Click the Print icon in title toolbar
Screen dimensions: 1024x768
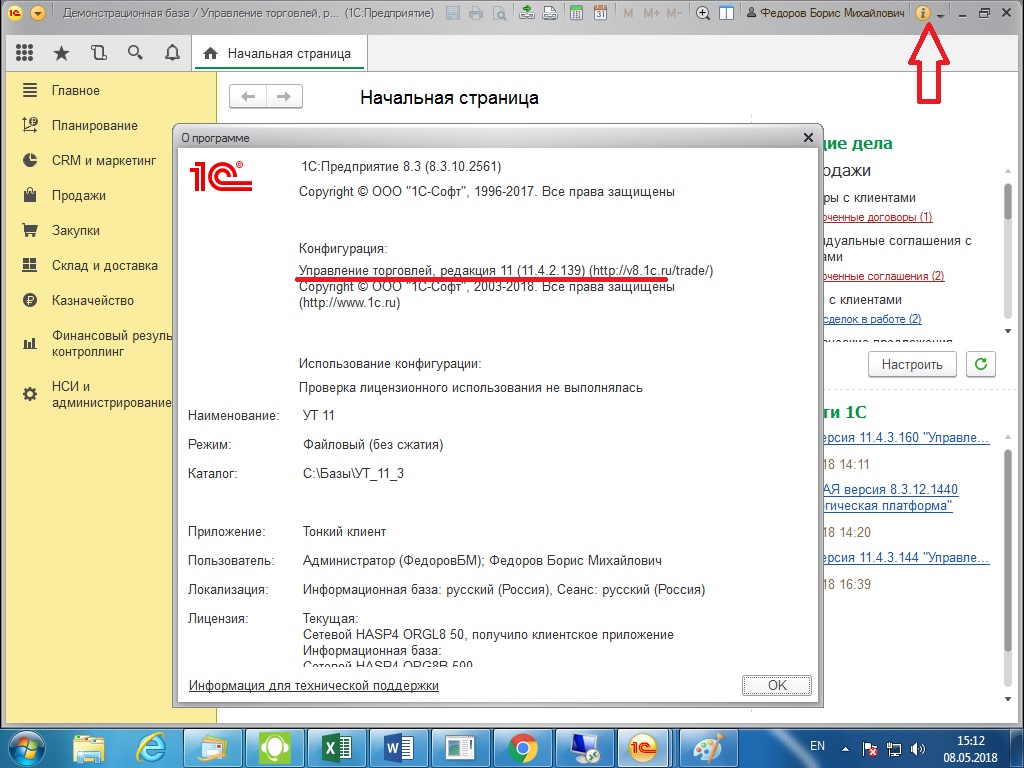pos(476,13)
